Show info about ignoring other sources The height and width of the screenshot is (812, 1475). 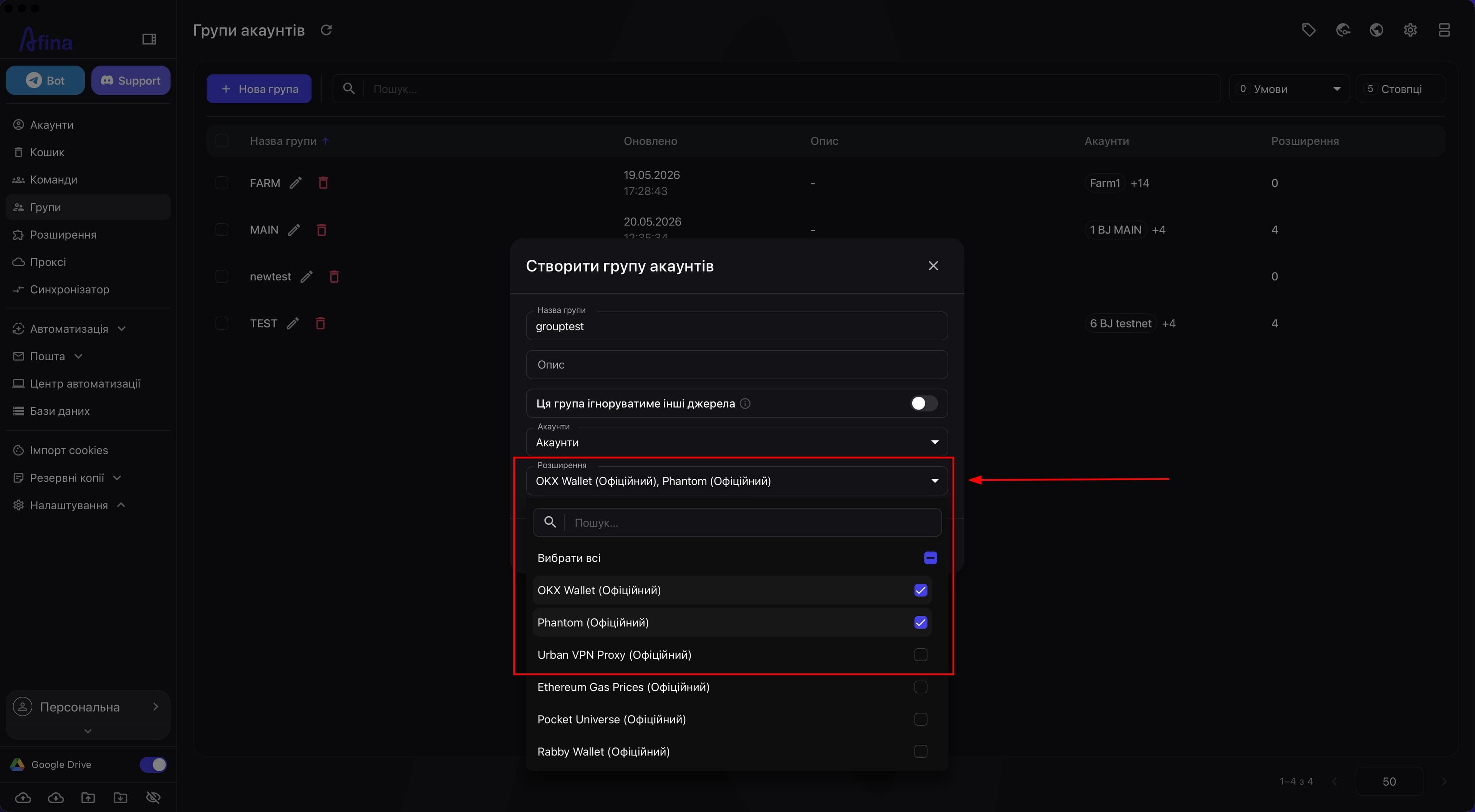click(x=745, y=404)
